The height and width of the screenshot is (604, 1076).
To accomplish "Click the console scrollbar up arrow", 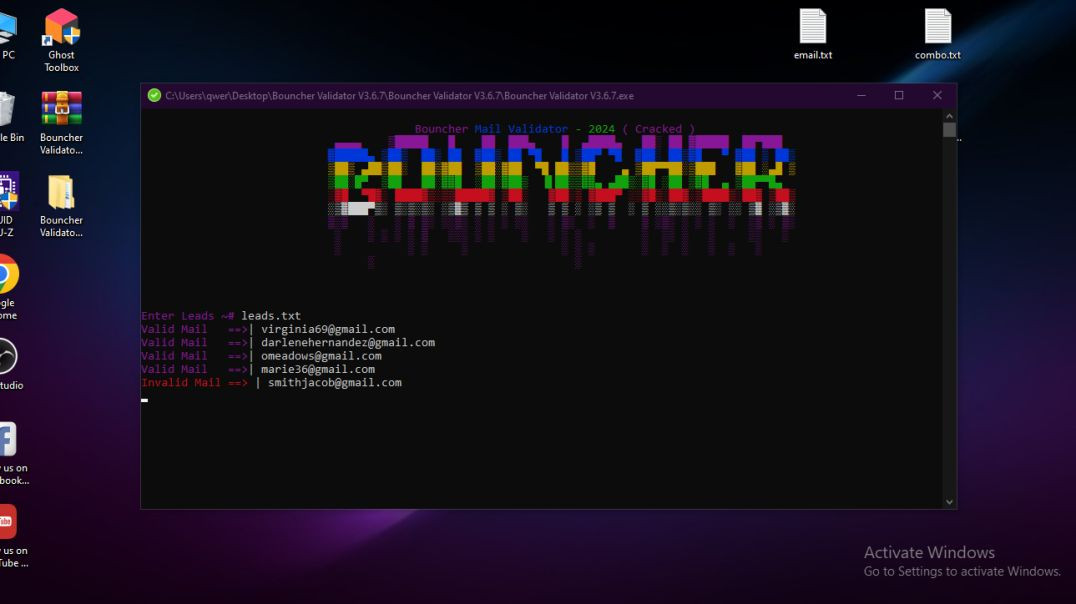I will 949,116.
